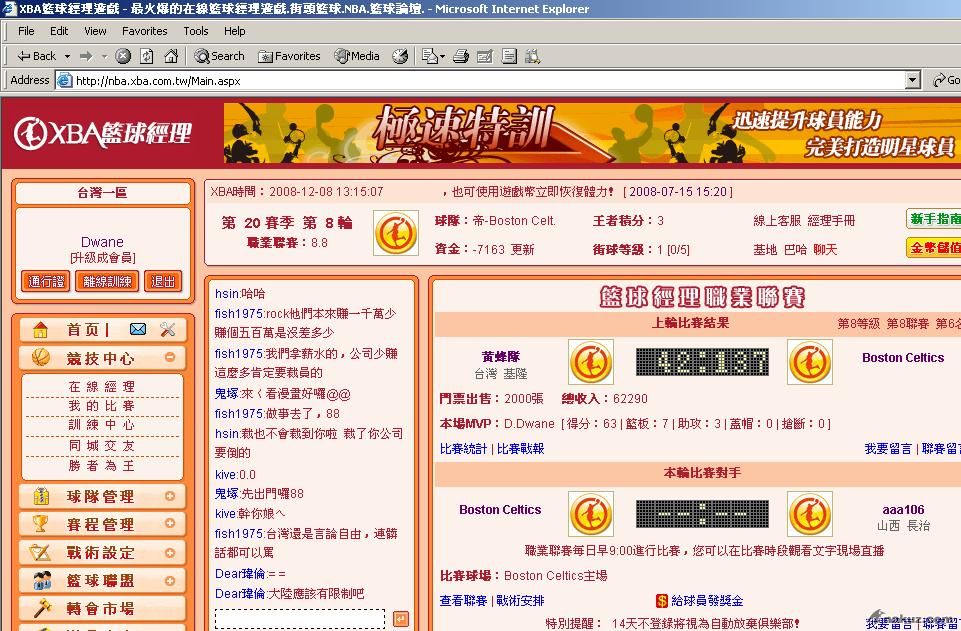Open the Favorites menu
961x631 pixels.
tap(145, 31)
